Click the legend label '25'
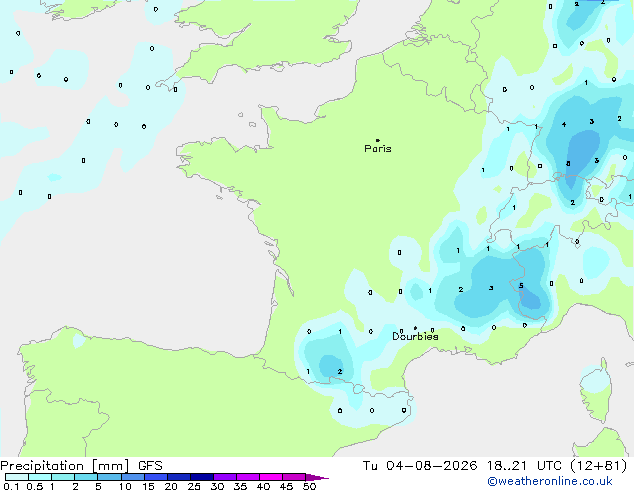Screen dimensions: 634x490 pos(194,486)
